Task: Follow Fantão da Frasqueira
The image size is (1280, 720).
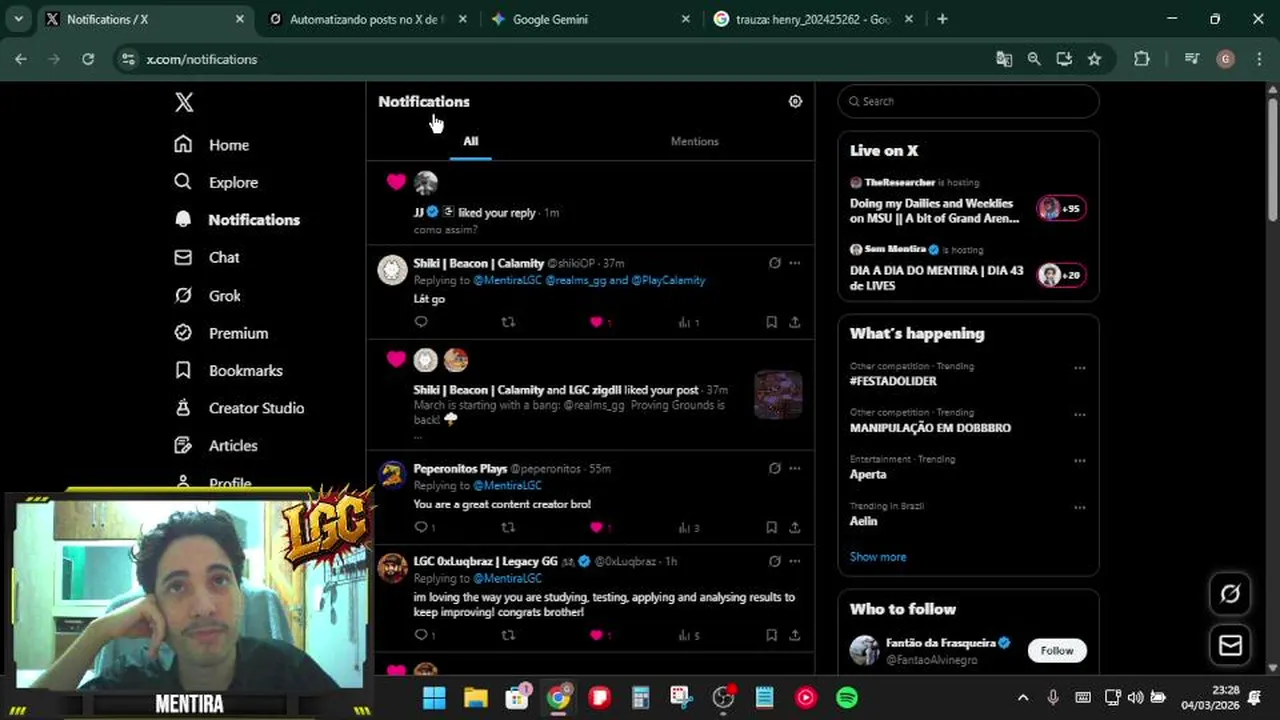Action: pos(1056,650)
